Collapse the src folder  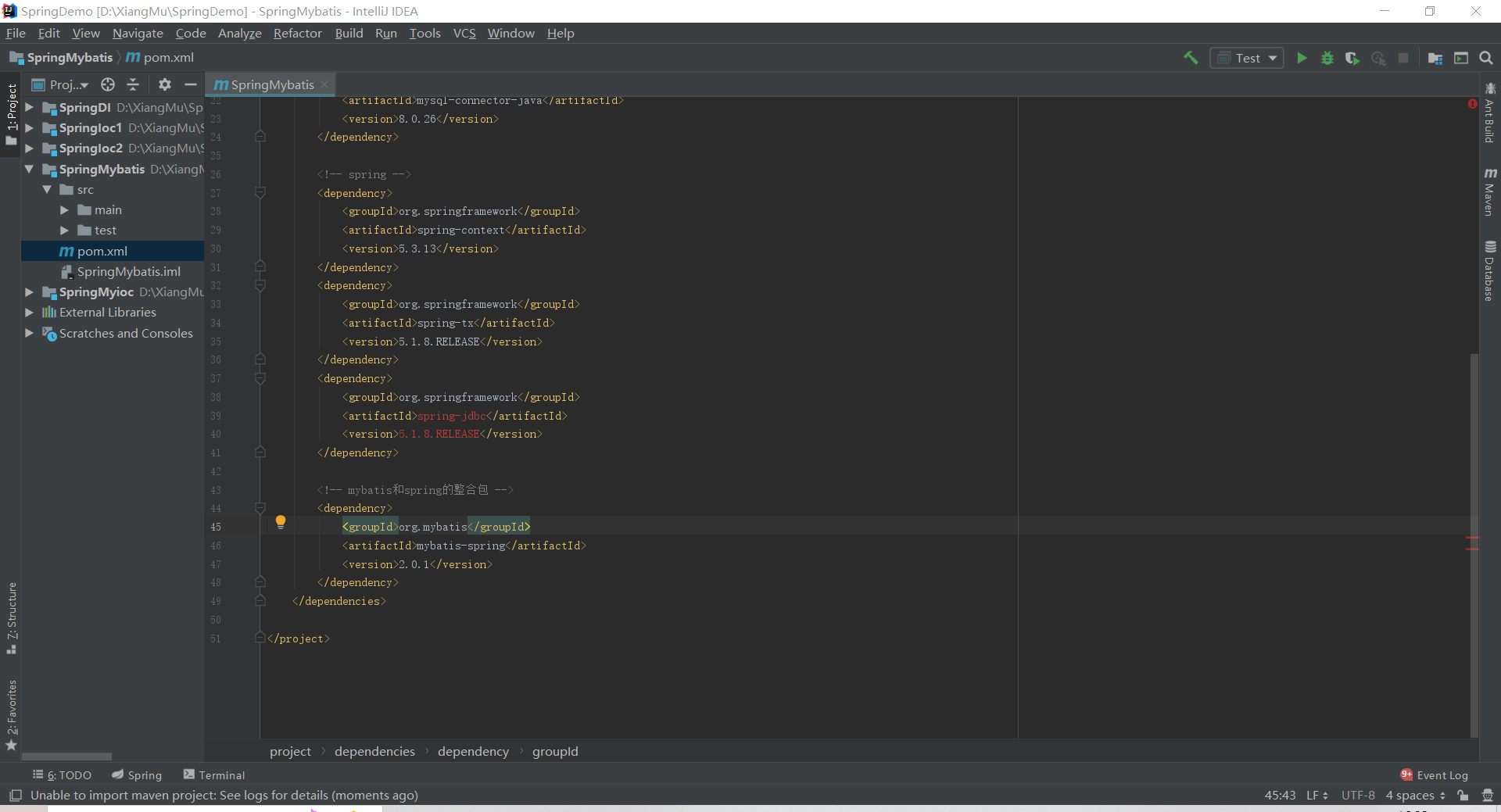[x=47, y=189]
